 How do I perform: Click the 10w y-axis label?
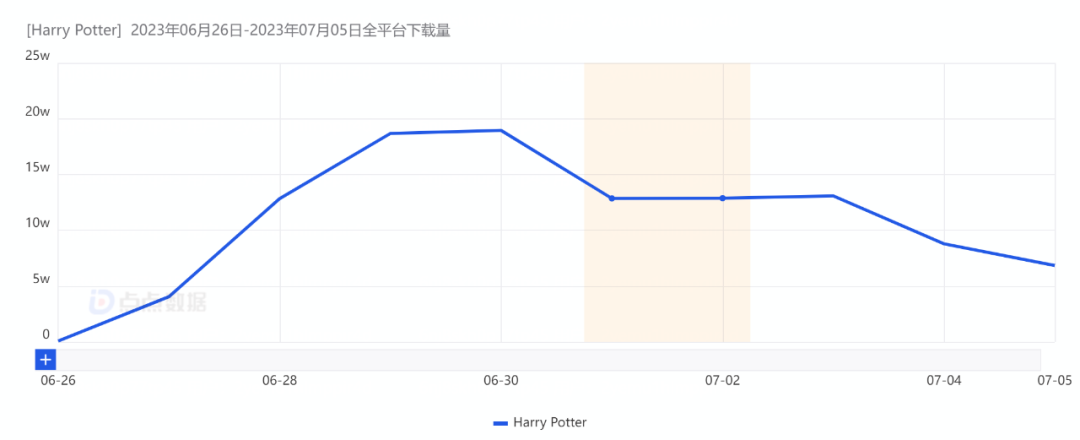38,224
